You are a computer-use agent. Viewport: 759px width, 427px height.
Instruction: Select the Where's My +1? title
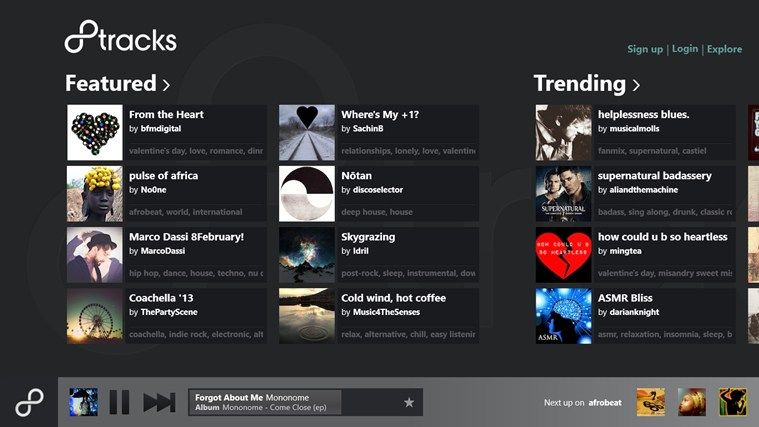(x=380, y=115)
